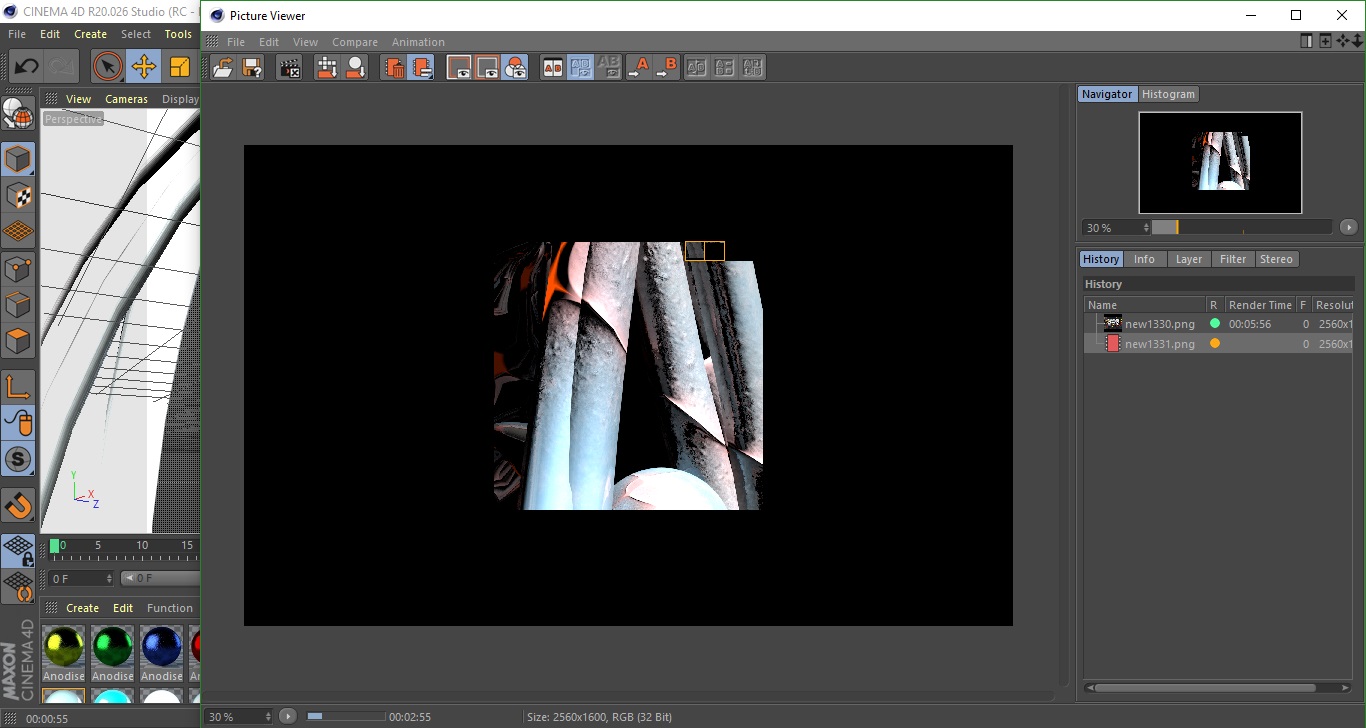Open the Compare menu
The height and width of the screenshot is (728, 1366).
pyautogui.click(x=355, y=42)
